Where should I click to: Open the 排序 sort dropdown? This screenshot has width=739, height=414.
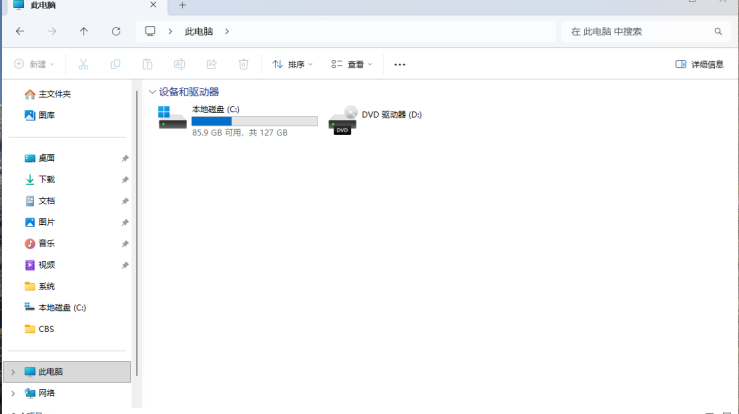tap(292, 64)
